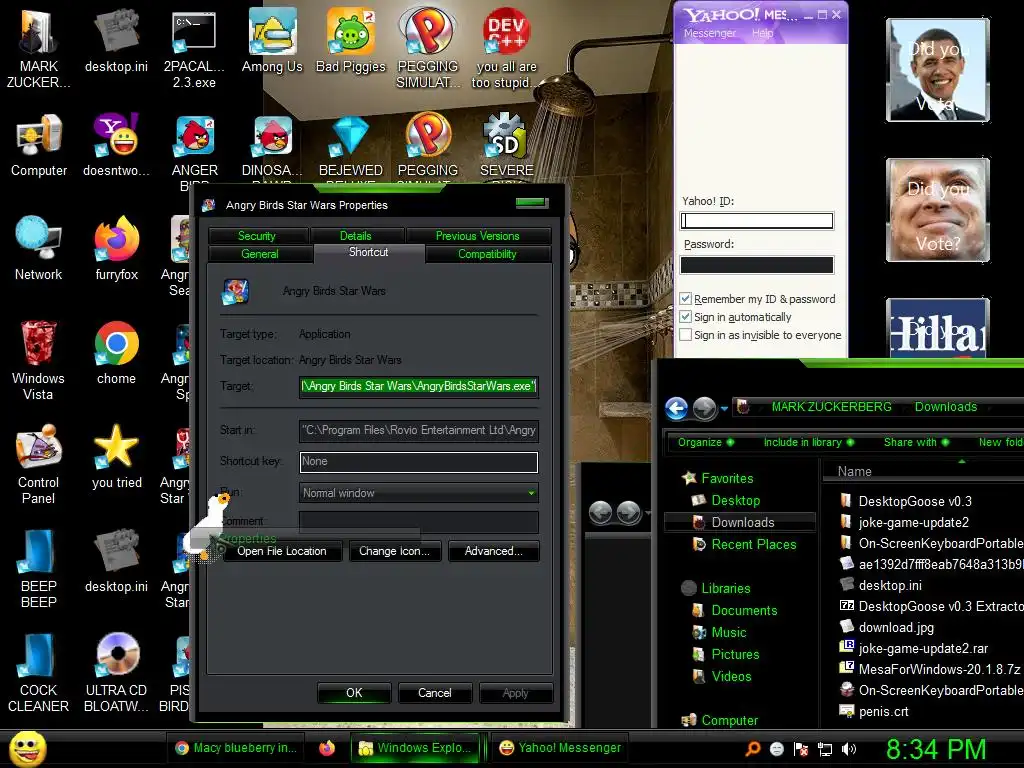Select the COCK CLEANER desktop icon
Screen dimensions: 1024x768
click(39, 671)
